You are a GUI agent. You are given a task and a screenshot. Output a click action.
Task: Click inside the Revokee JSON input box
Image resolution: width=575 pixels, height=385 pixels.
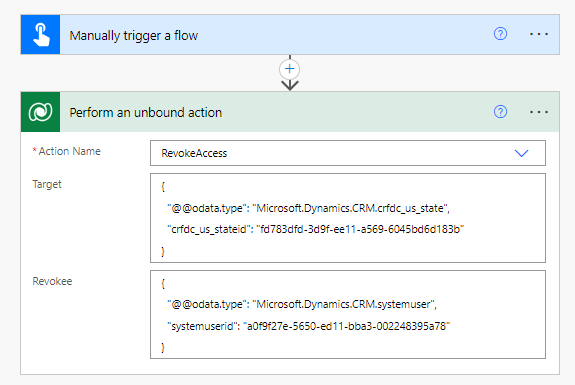(x=348, y=315)
